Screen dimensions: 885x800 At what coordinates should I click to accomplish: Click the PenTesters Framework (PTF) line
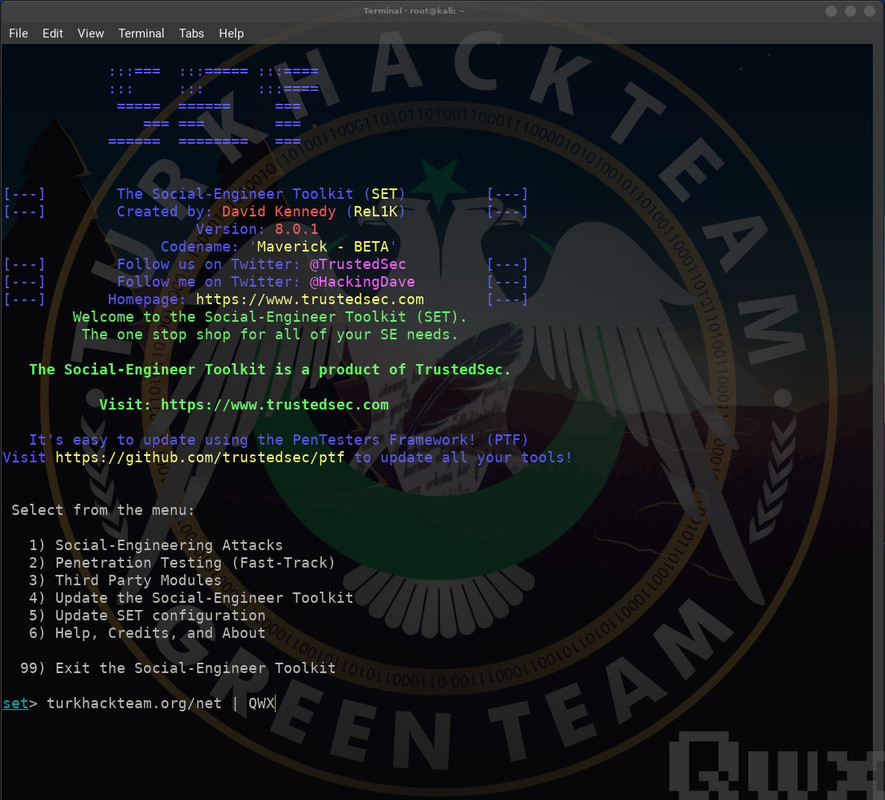click(x=278, y=440)
